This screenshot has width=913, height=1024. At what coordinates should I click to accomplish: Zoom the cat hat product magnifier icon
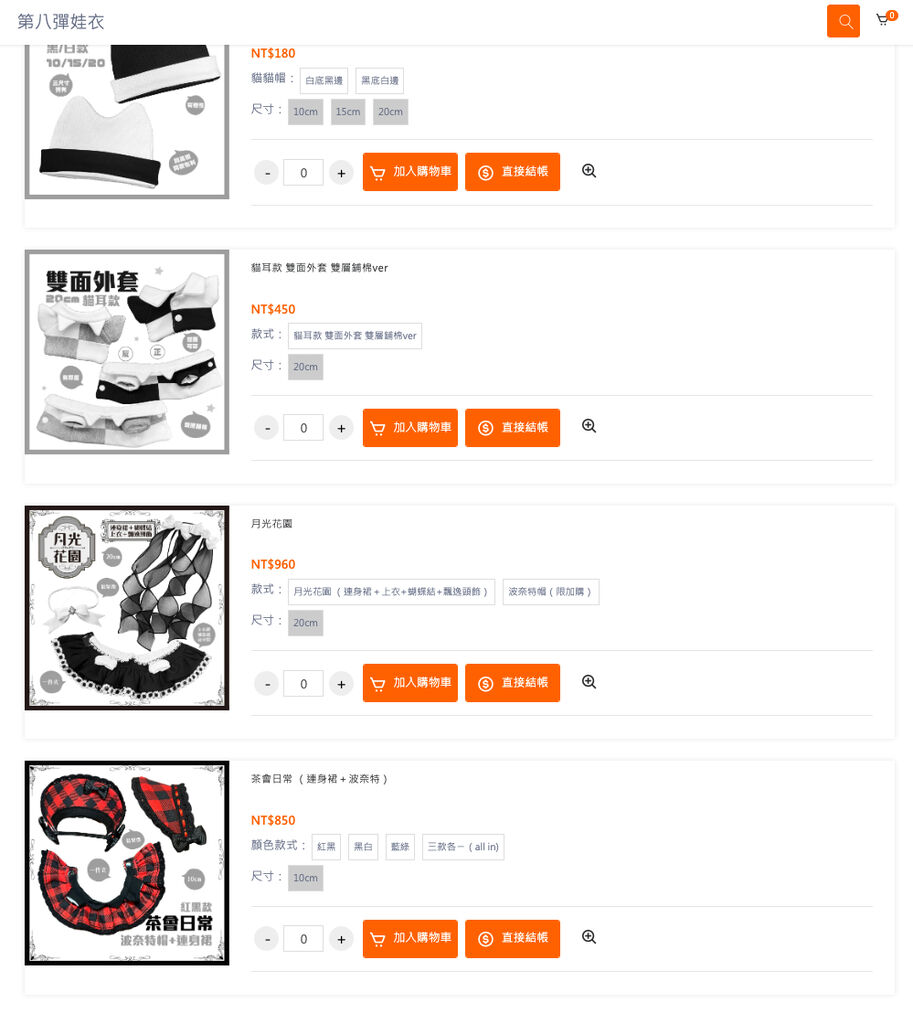[x=588, y=171]
